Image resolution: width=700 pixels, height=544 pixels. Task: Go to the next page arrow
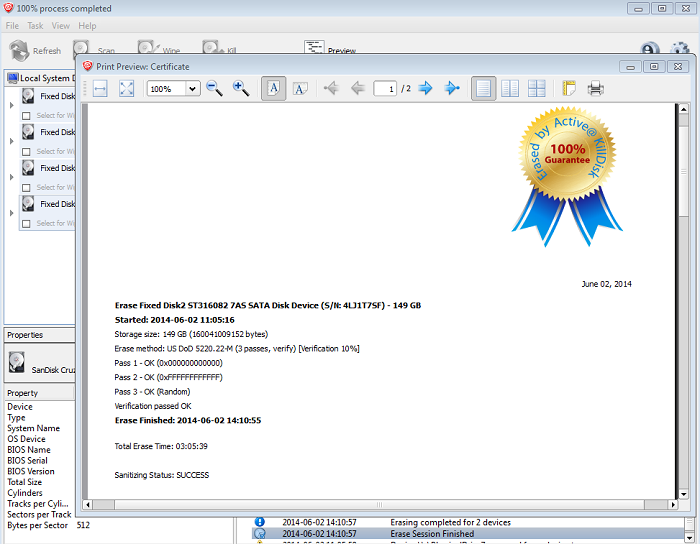(426, 89)
